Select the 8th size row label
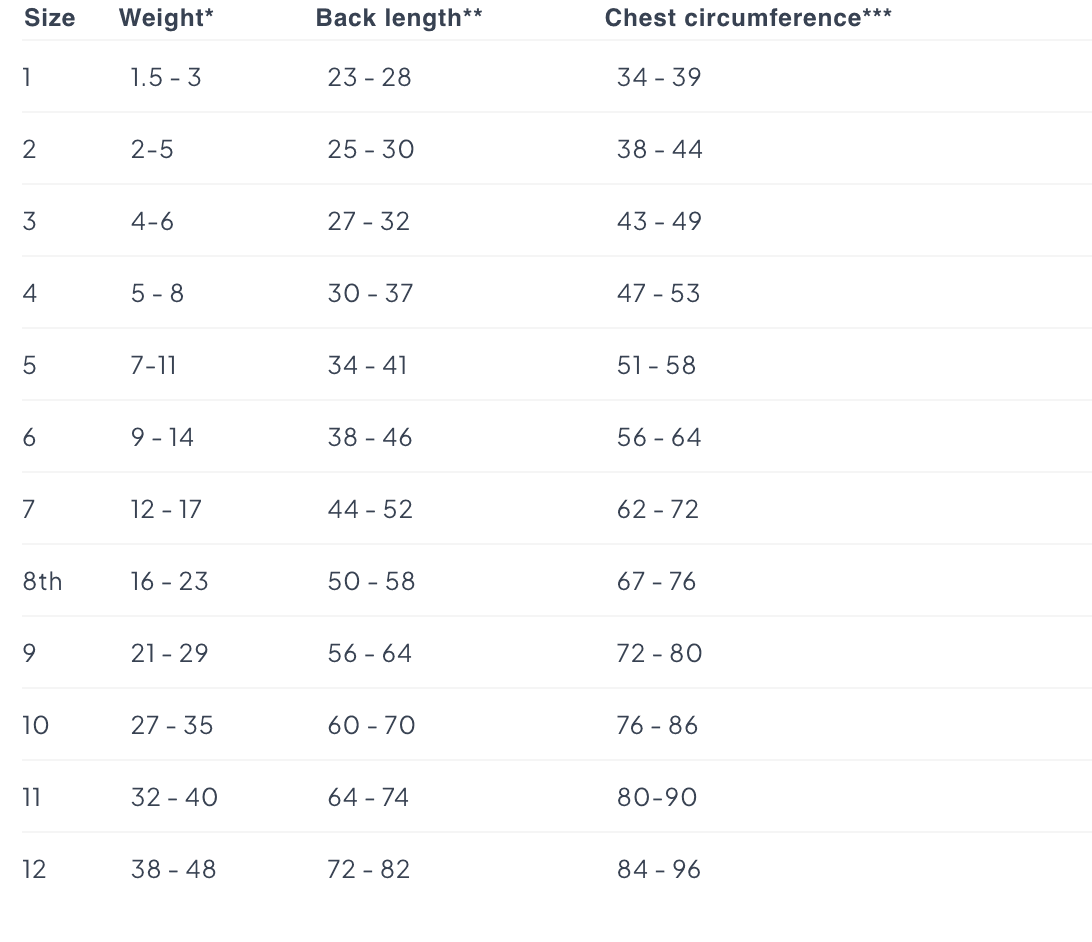Viewport: 1092px width, 942px height. click(42, 581)
